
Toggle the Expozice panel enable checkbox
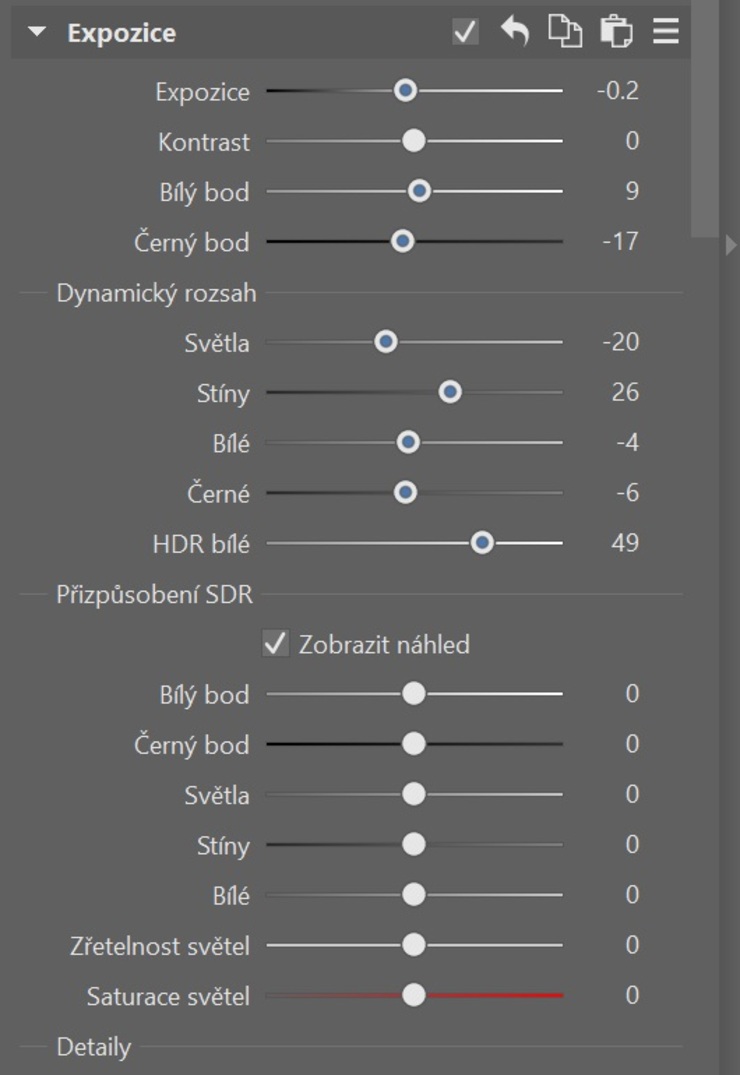465,32
